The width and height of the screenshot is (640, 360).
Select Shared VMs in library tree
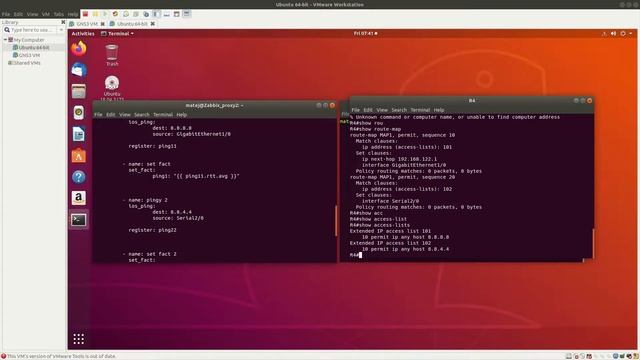[x=24, y=63]
